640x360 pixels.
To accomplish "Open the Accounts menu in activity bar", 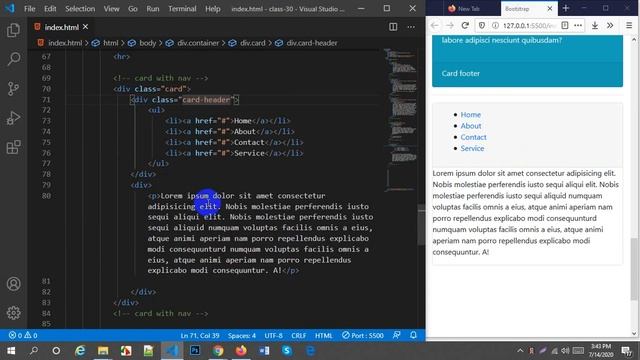I will point(13,284).
